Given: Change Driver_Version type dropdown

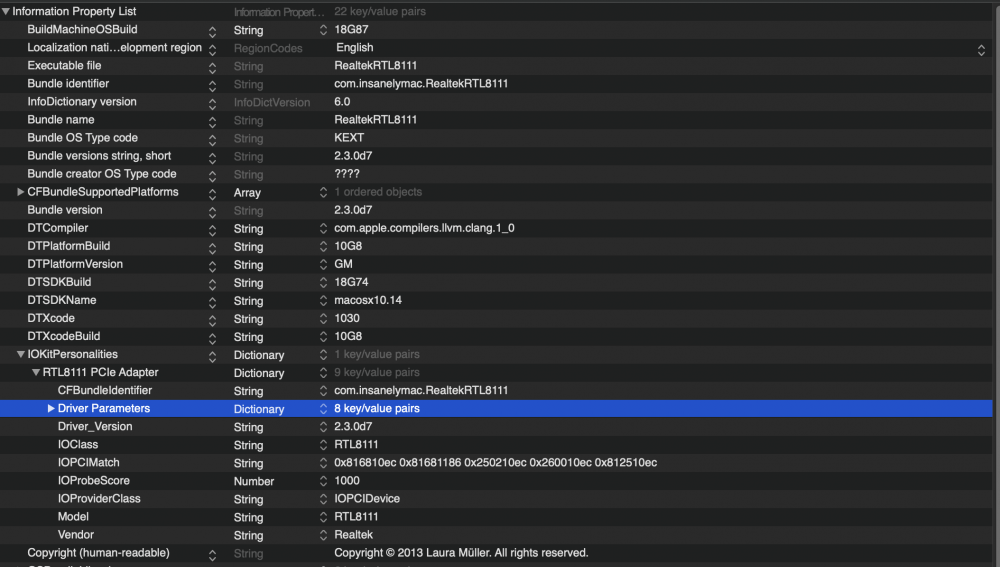Looking at the screenshot, I should 323,427.
